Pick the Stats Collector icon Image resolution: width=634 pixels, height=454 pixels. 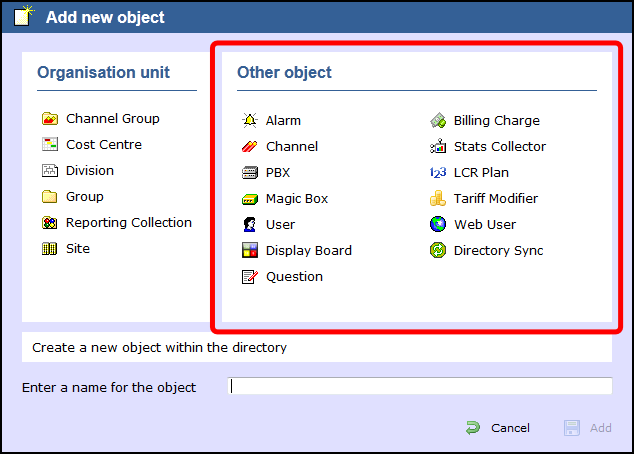438,147
